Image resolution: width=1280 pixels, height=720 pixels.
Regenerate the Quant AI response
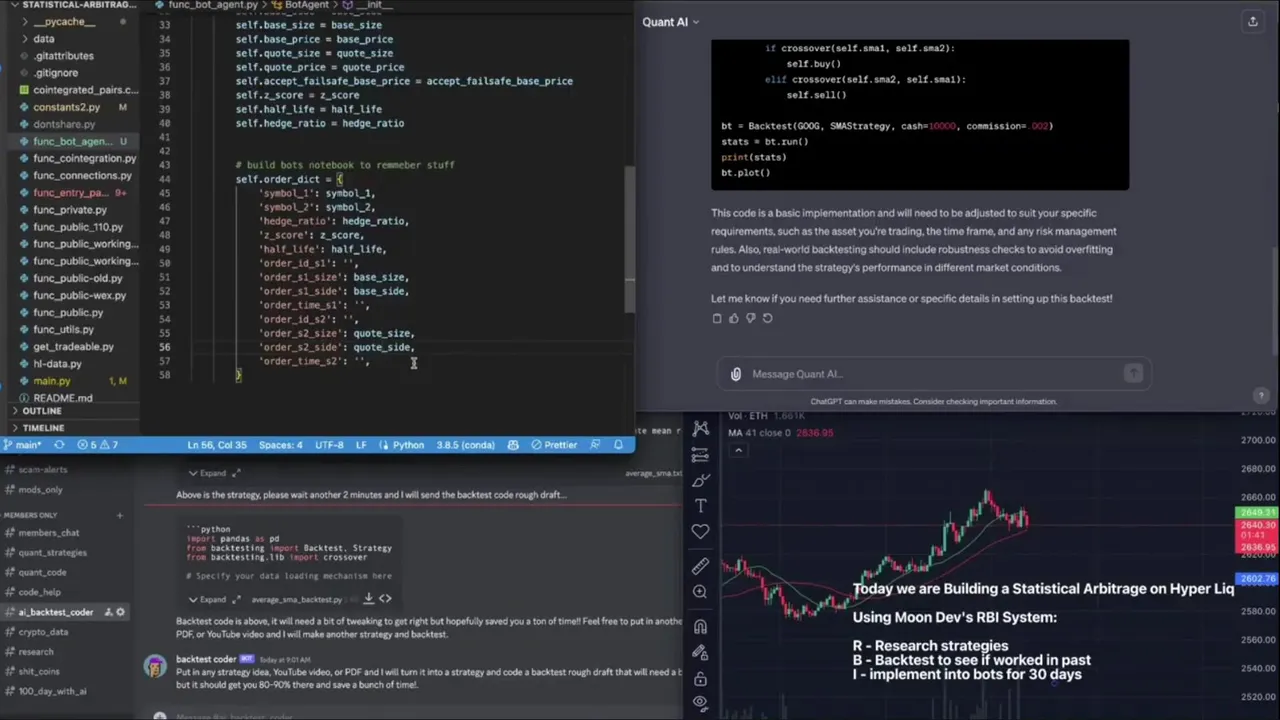[x=768, y=318]
